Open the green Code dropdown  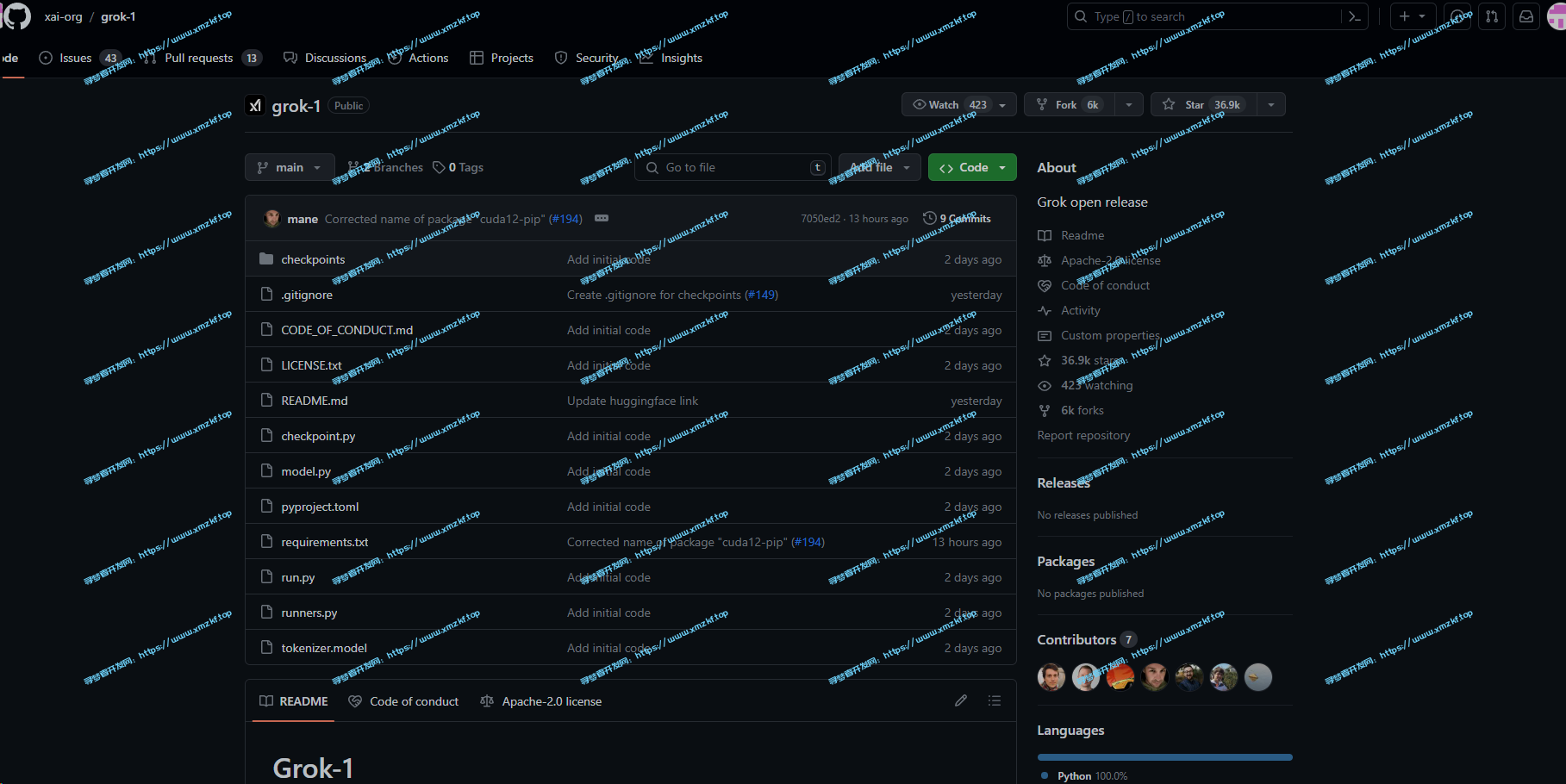pos(972,167)
